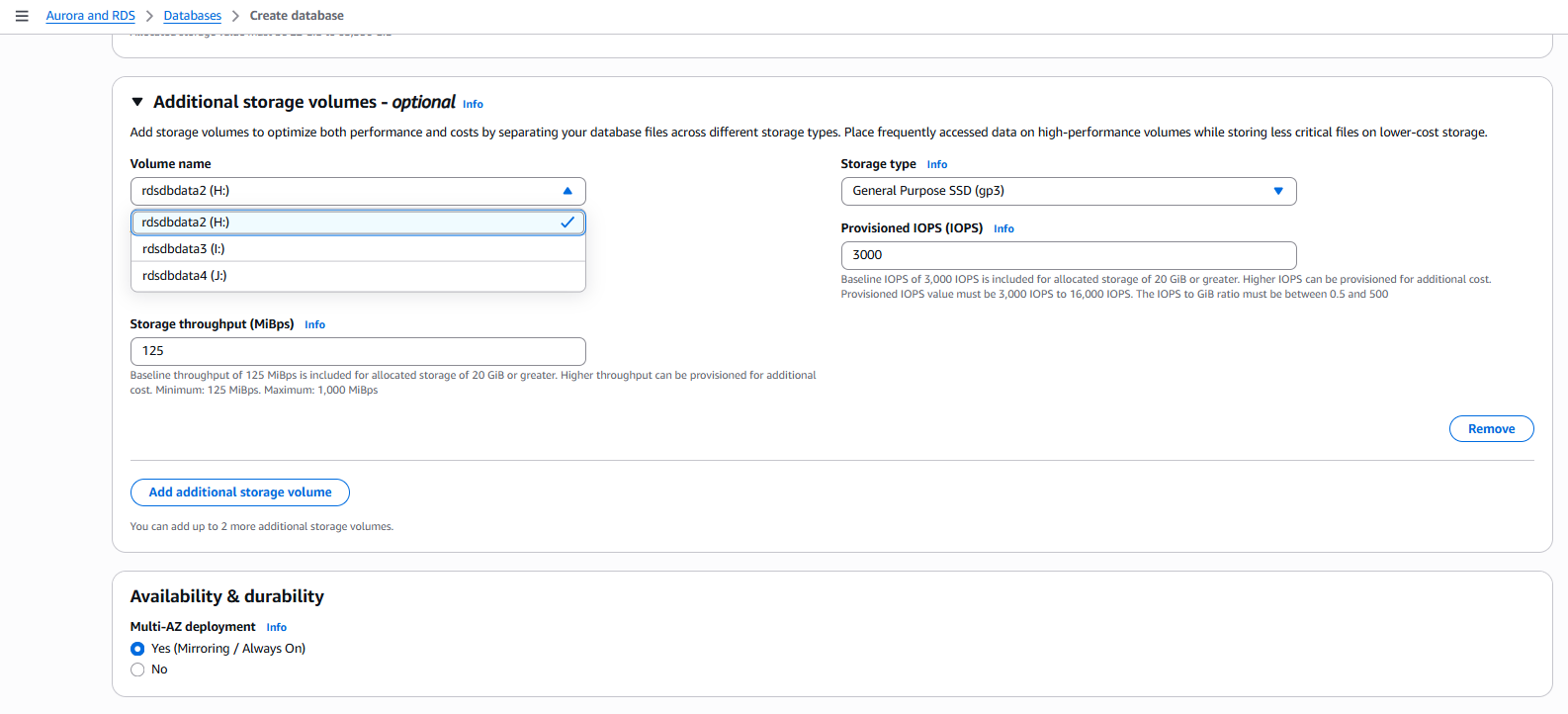Click Info link beside Provisioned IOPS
The height and width of the screenshot is (714, 1568).
[x=1003, y=229]
